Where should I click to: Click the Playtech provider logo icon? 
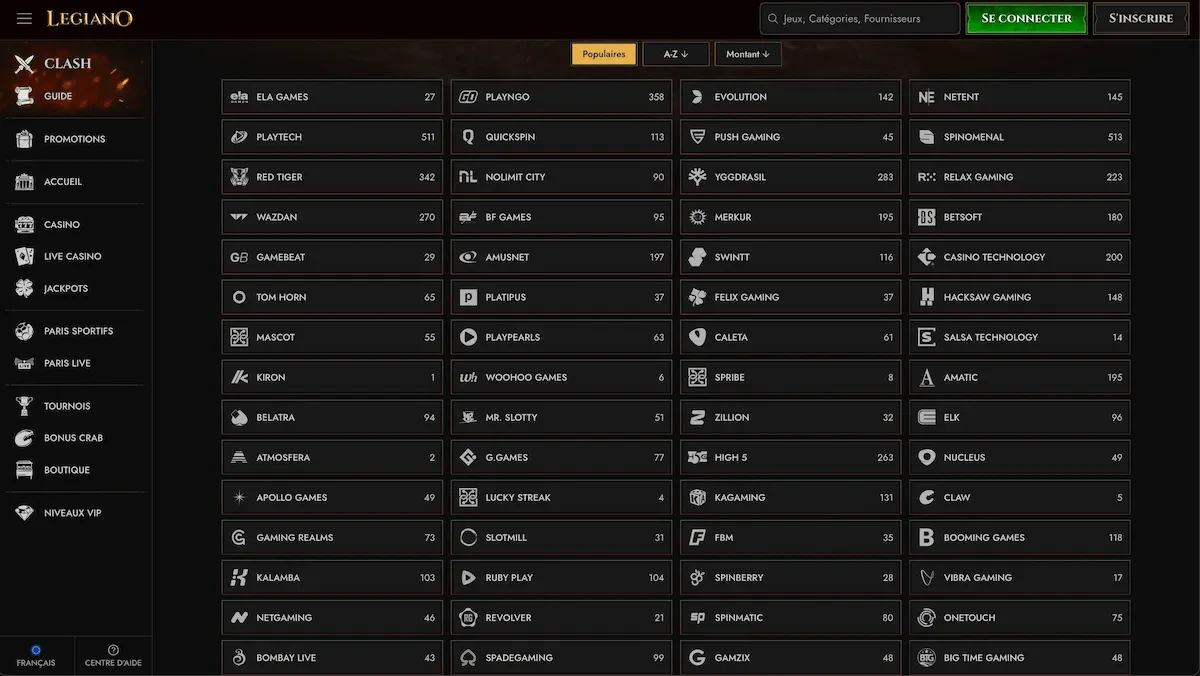239,137
